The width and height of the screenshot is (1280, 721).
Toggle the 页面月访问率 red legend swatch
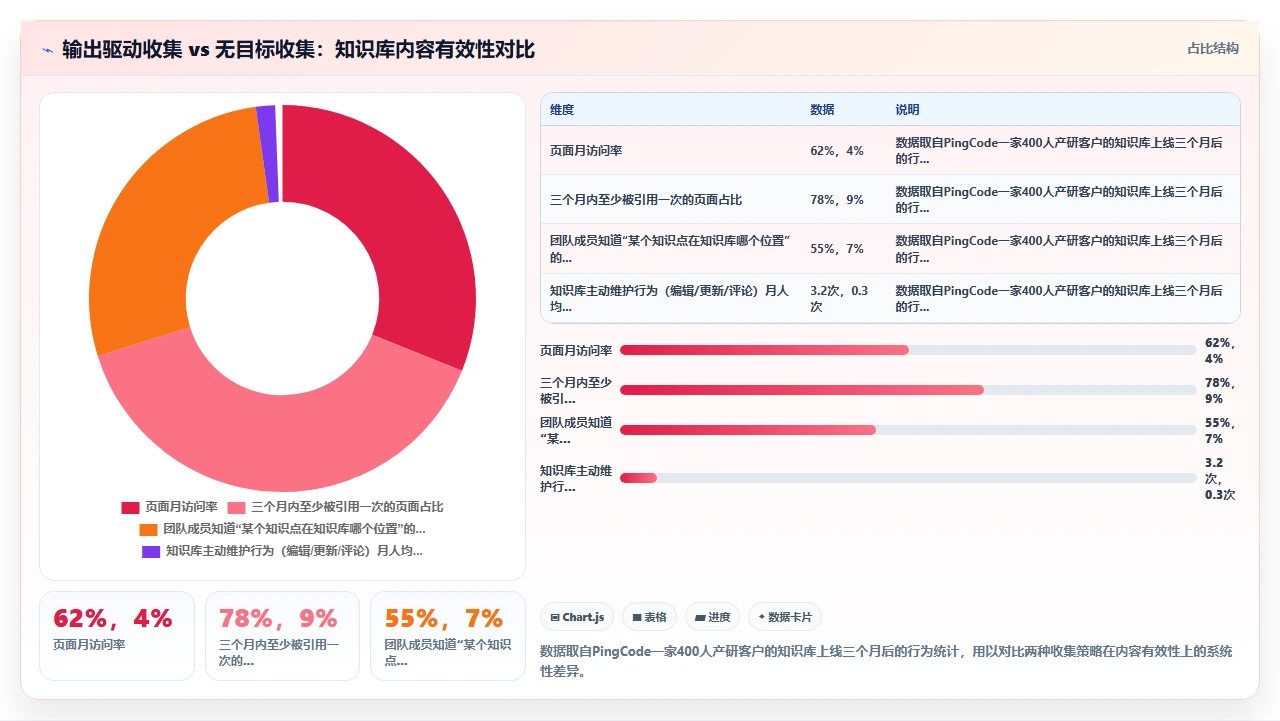(130, 507)
